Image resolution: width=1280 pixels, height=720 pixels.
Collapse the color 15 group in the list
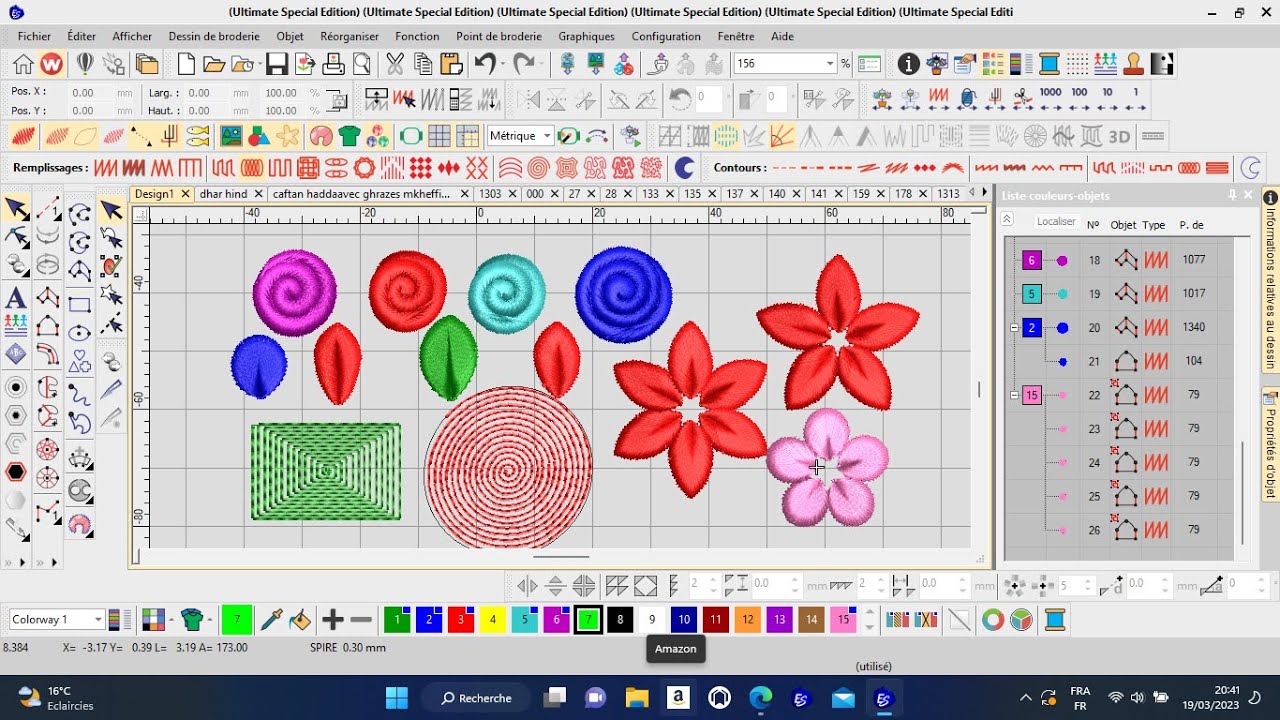pyautogui.click(x=1014, y=395)
